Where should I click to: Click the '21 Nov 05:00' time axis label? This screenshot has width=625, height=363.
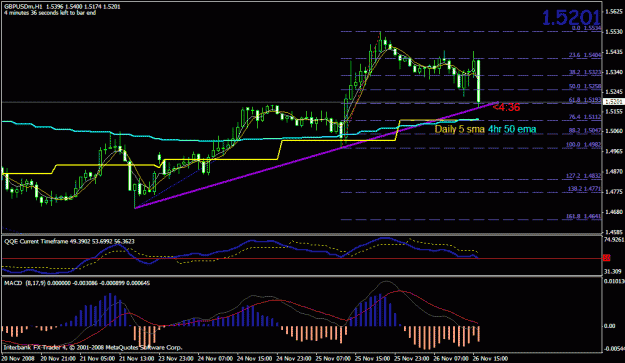(x=96, y=358)
